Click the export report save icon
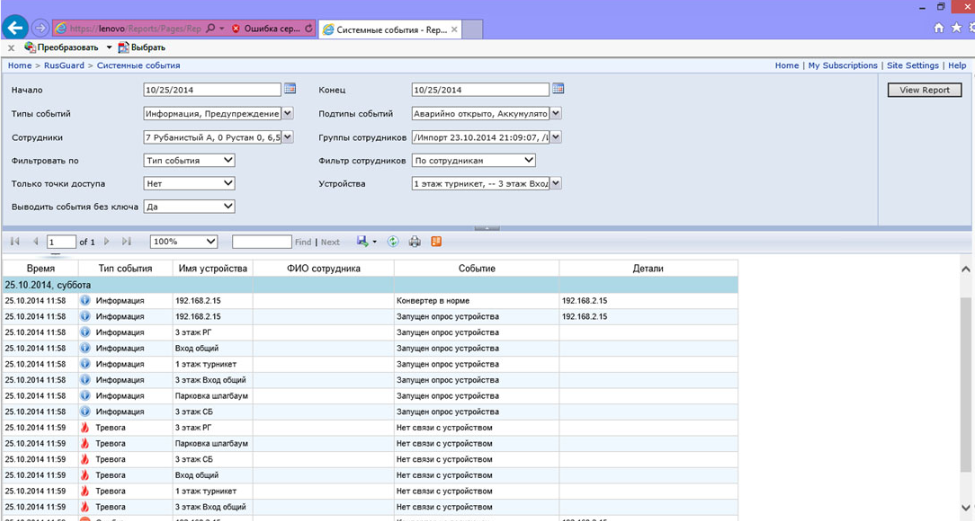 [x=363, y=242]
